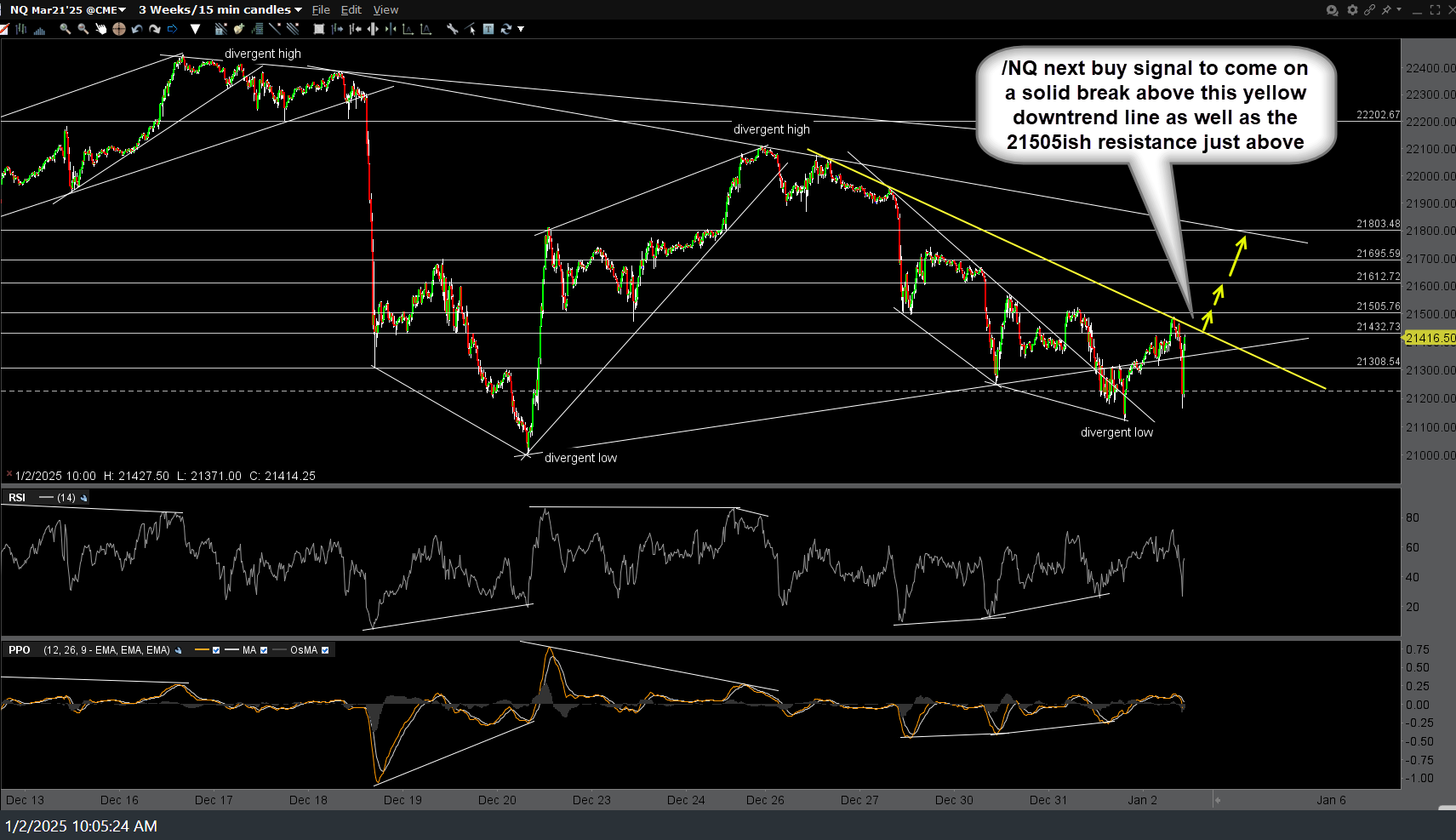
Task: Toggle the OsMA histogram checkbox
Action: 325,650
